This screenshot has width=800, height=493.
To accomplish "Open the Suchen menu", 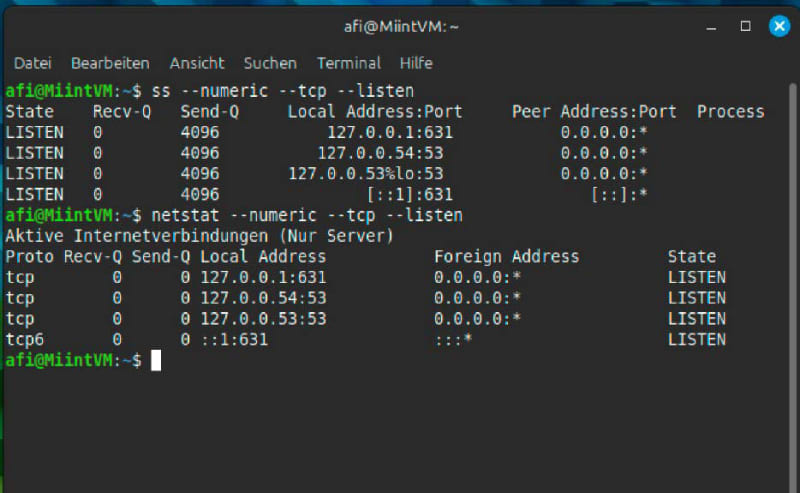I will point(270,63).
